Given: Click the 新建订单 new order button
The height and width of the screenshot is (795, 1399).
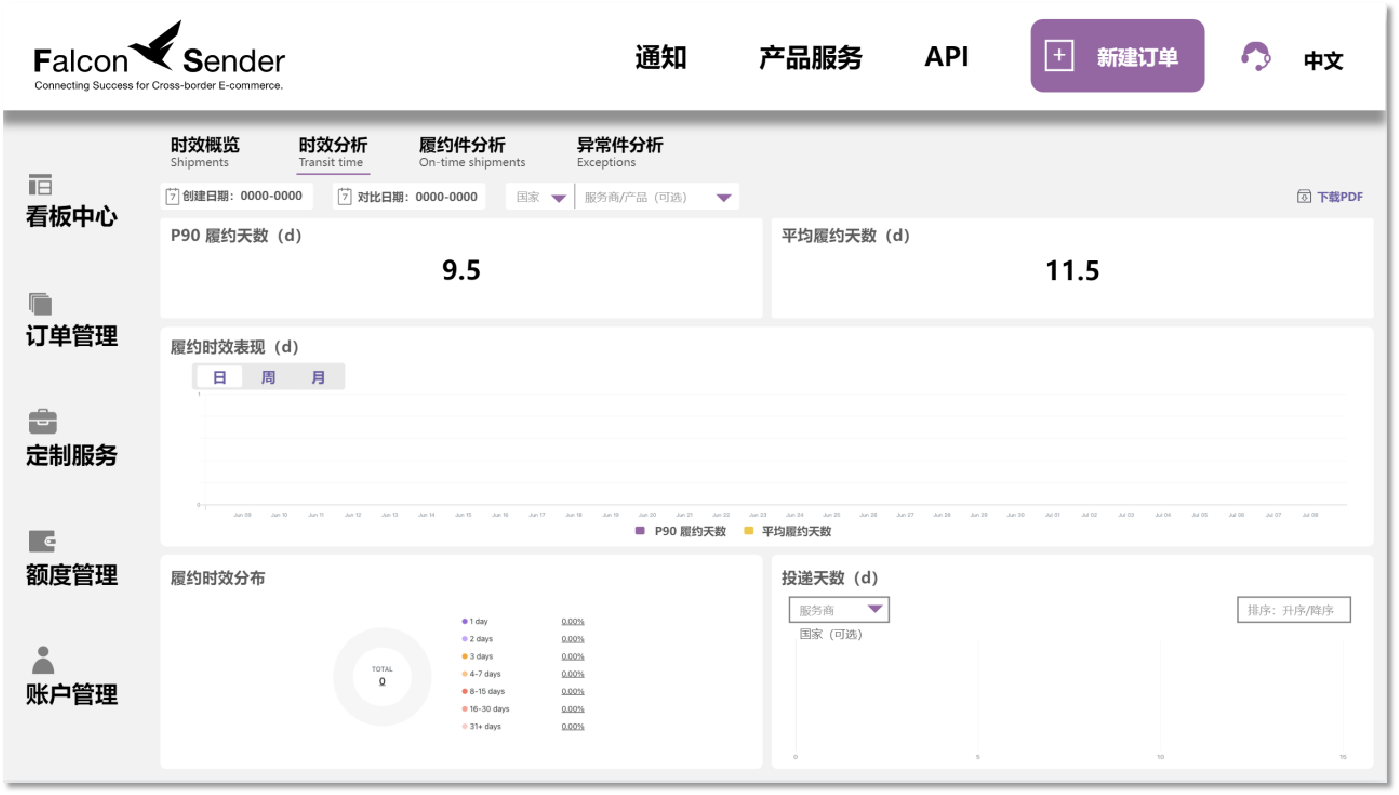Looking at the screenshot, I should (x=1116, y=57).
